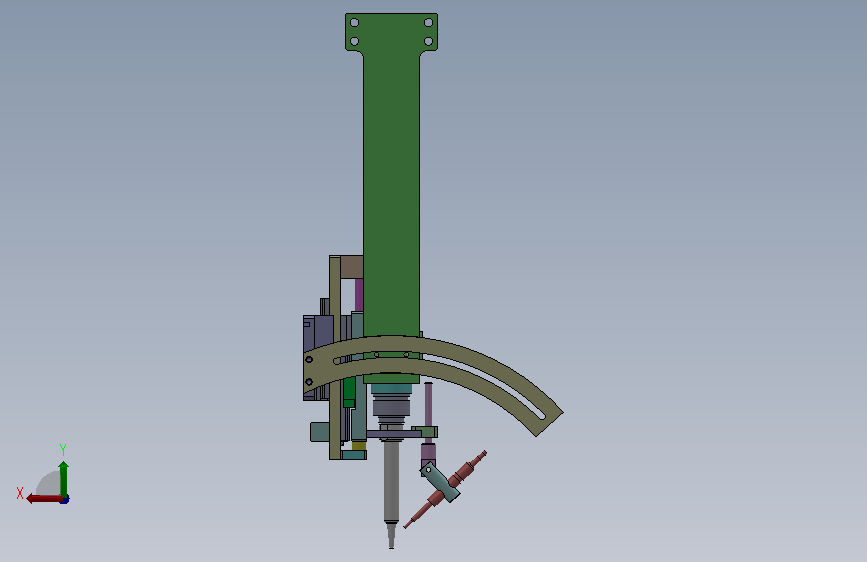The width and height of the screenshot is (867, 562).
Task: Click the bottom-right hole on the green mounting plate
Action: click(x=429, y=41)
